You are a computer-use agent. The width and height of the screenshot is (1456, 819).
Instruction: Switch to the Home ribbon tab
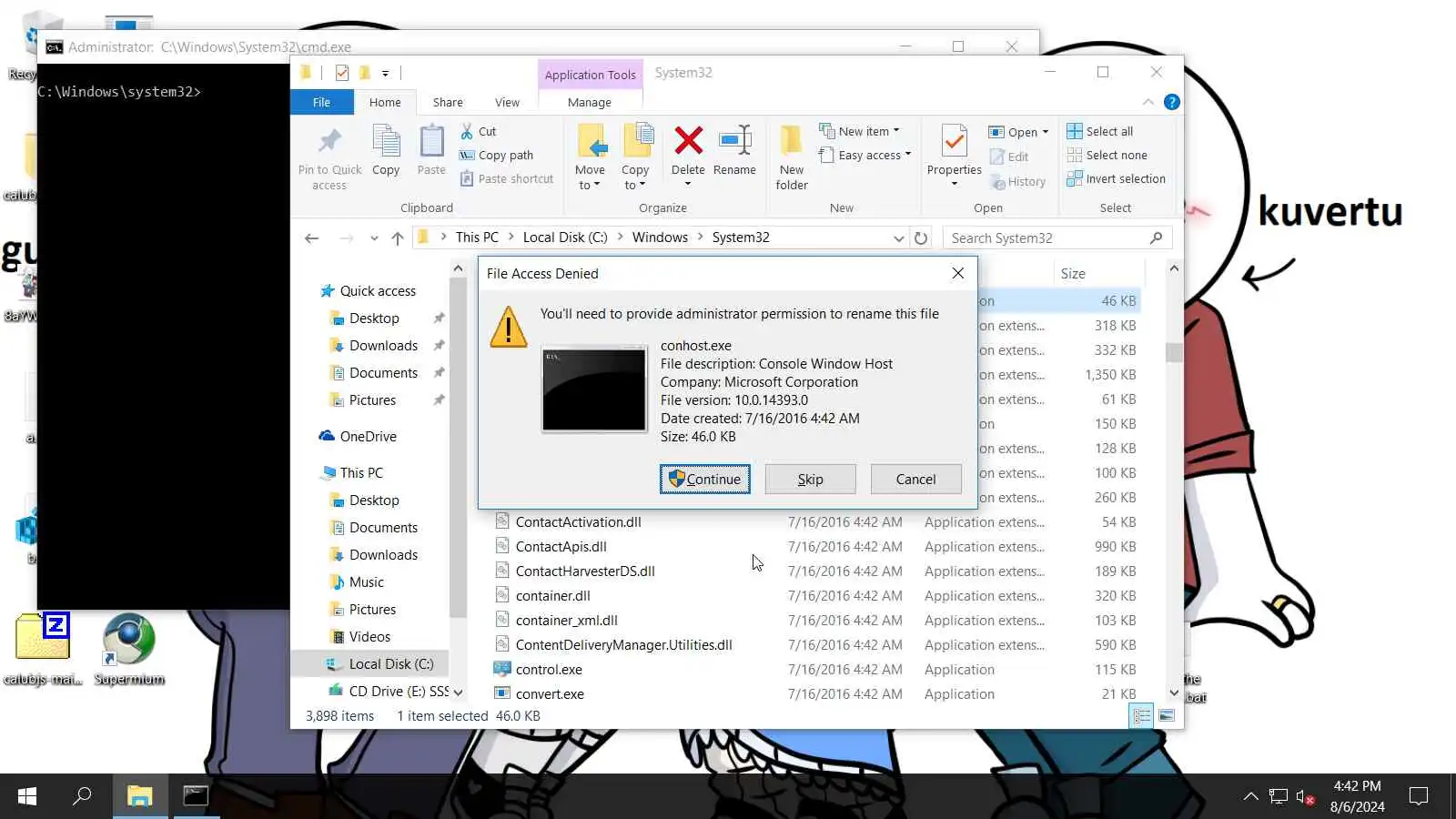click(385, 102)
